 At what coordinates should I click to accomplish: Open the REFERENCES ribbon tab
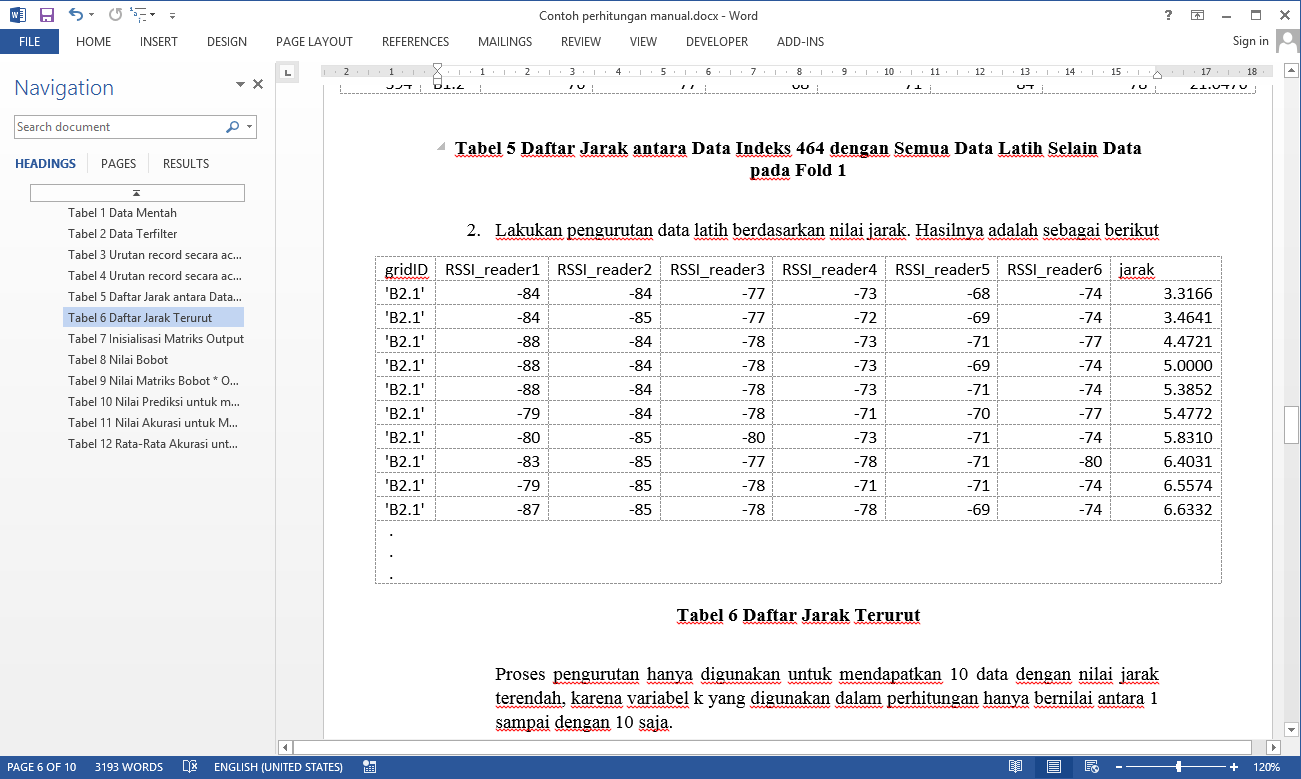(415, 42)
